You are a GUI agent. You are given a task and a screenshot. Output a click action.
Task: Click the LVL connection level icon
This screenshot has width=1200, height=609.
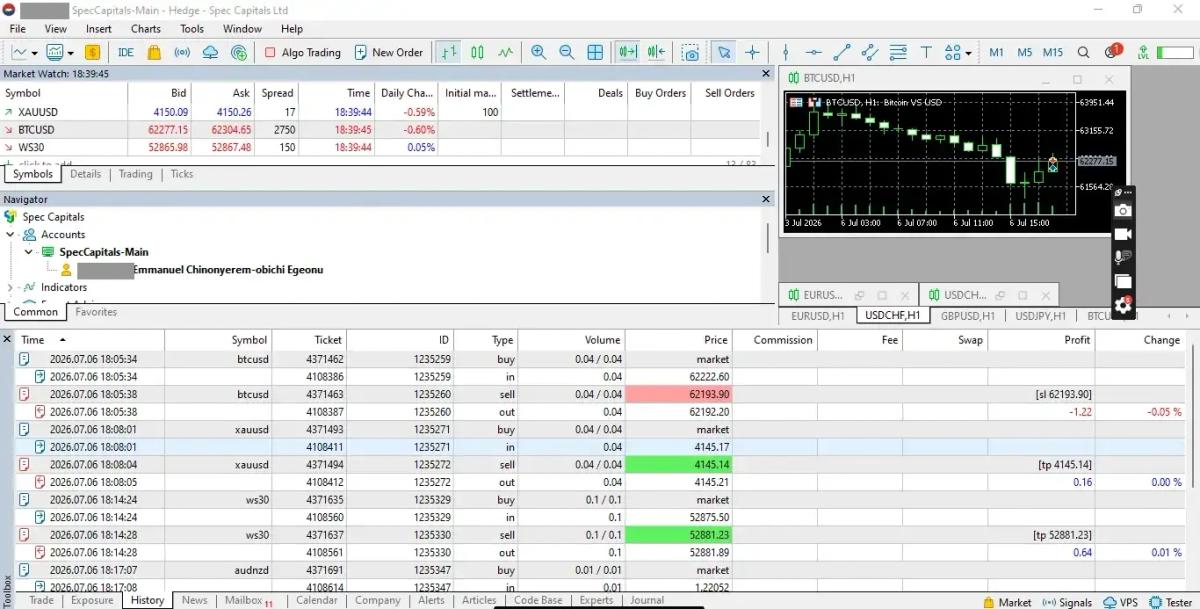click(1144, 52)
